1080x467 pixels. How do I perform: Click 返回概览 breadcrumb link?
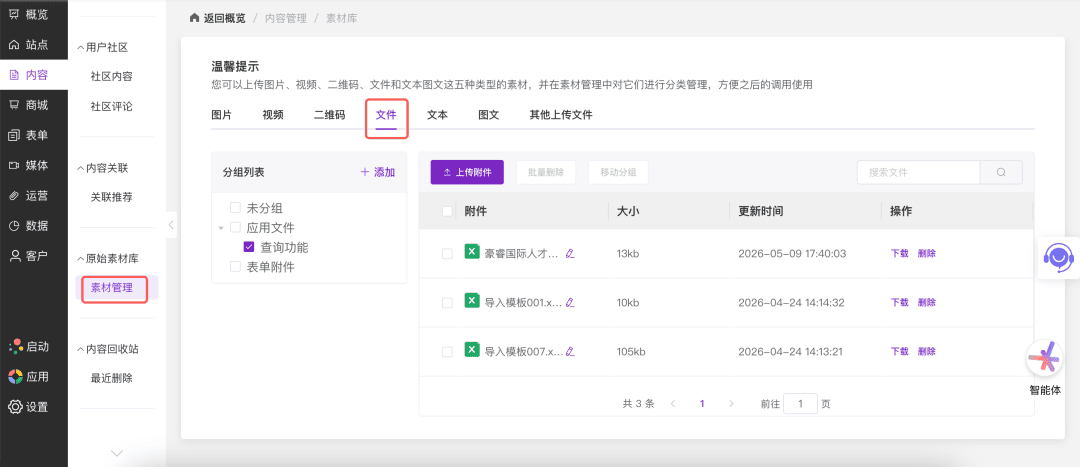(225, 18)
